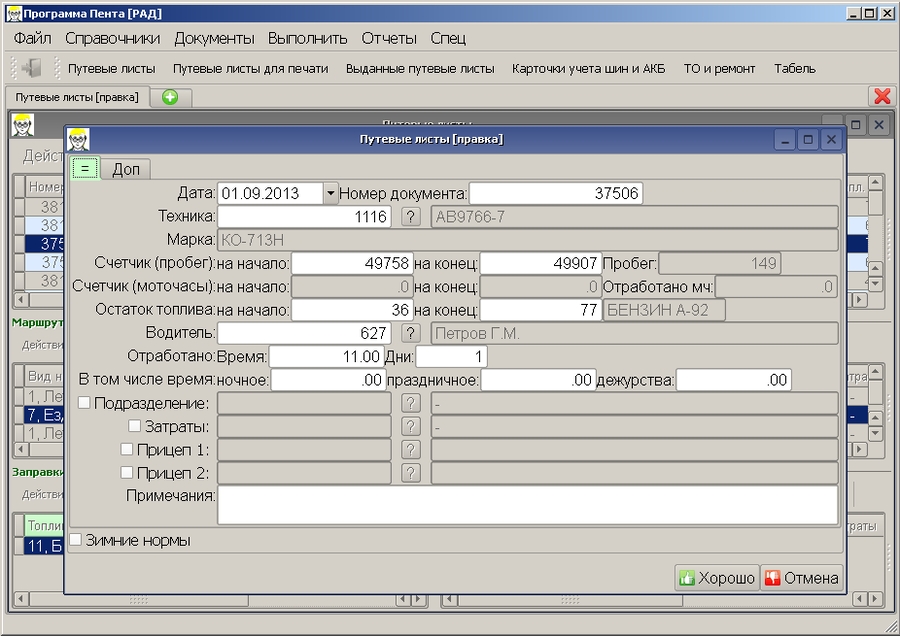Tick the Зимние нормы checkbox

click(x=75, y=540)
